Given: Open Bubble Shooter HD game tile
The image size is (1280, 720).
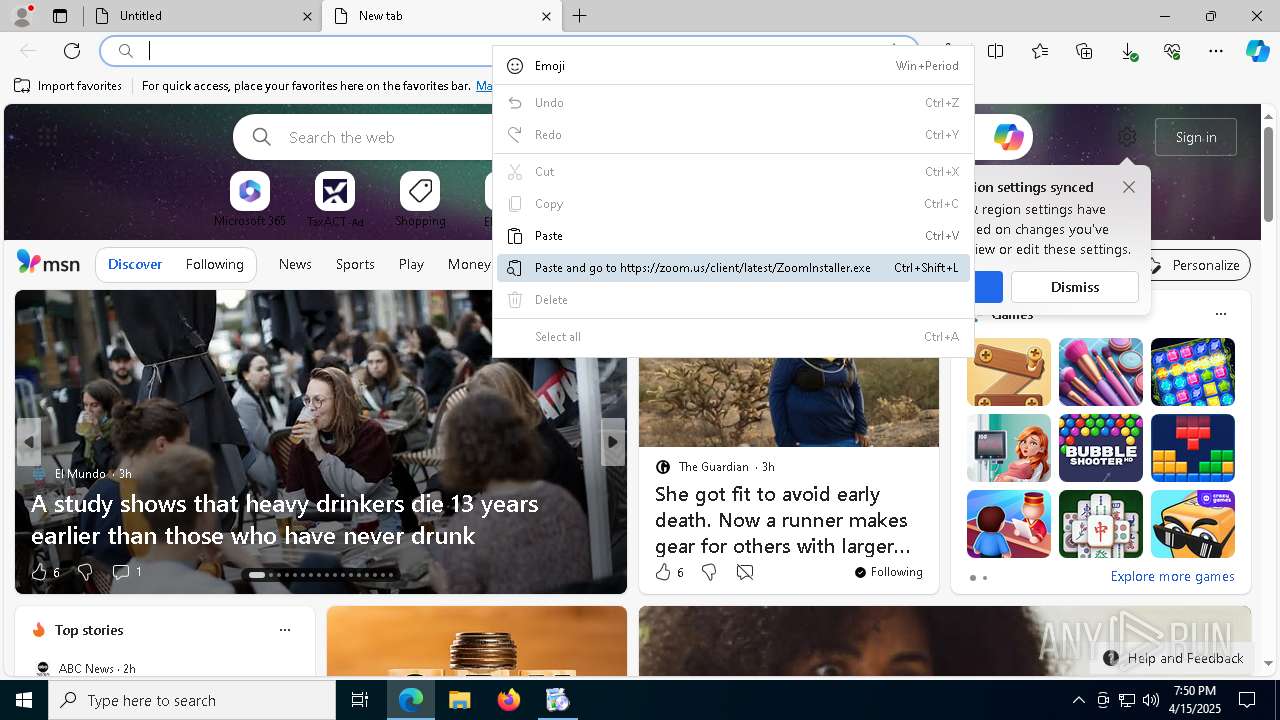Looking at the screenshot, I should 1101,448.
